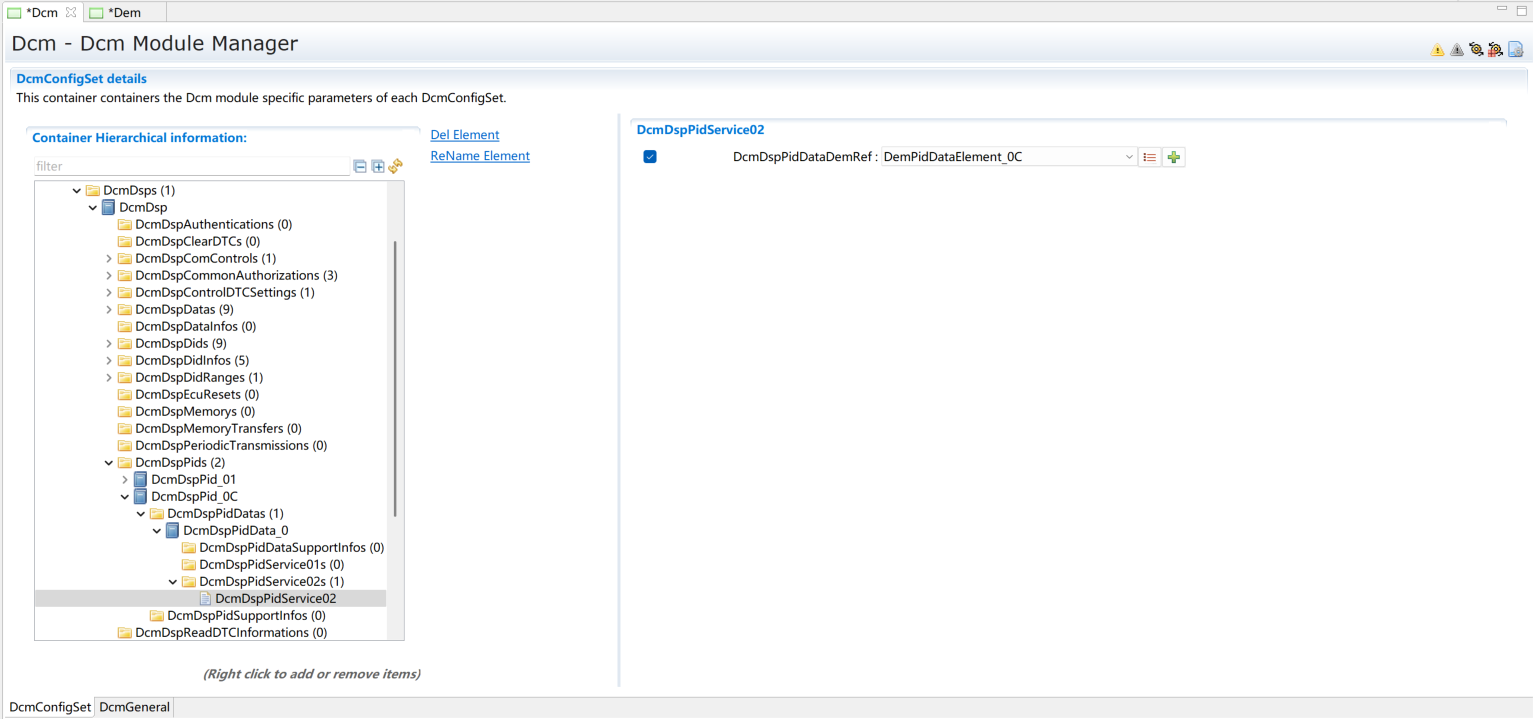This screenshot has height=719, width=1533.
Task: Expand the DcmDspPid_01 tree node
Action: [x=125, y=480]
